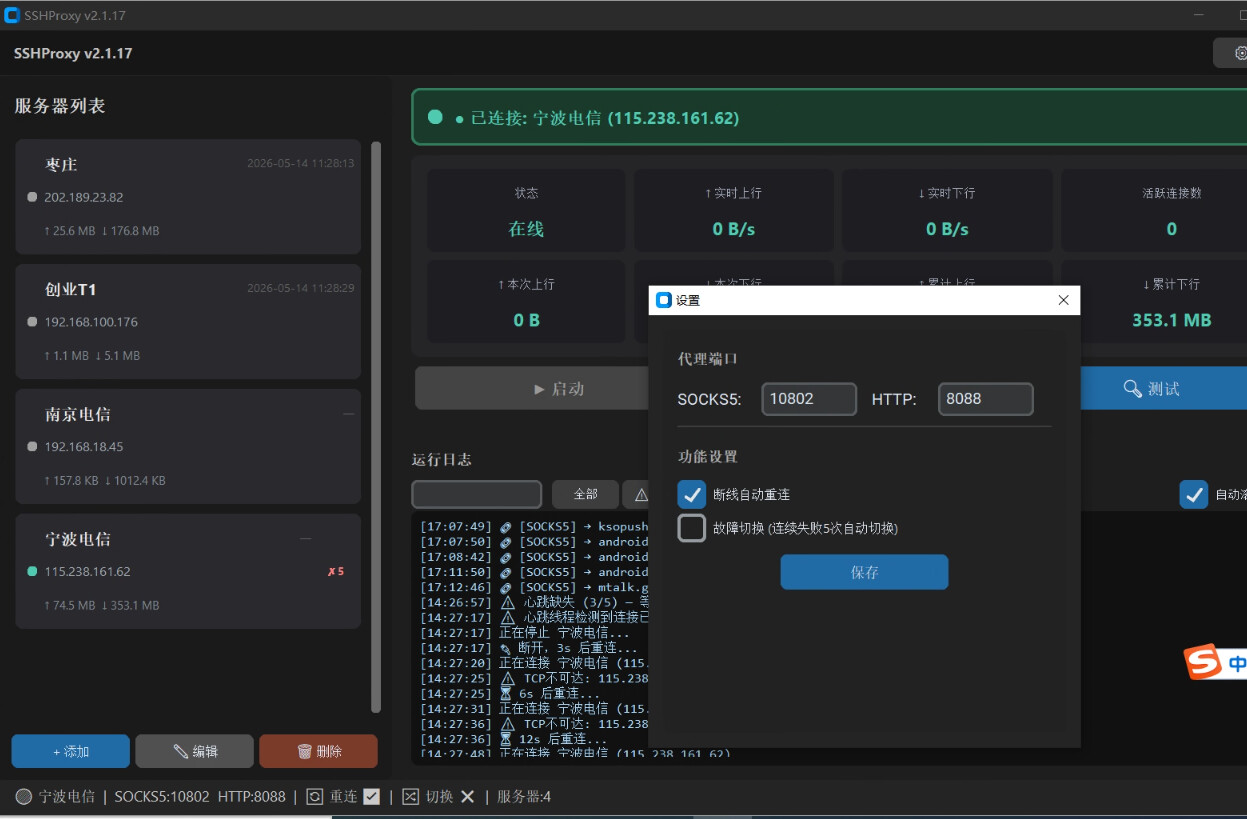Enable 故障切换 auto-failover checkbox
Screen dimensions: 1247x819
(x=692, y=528)
